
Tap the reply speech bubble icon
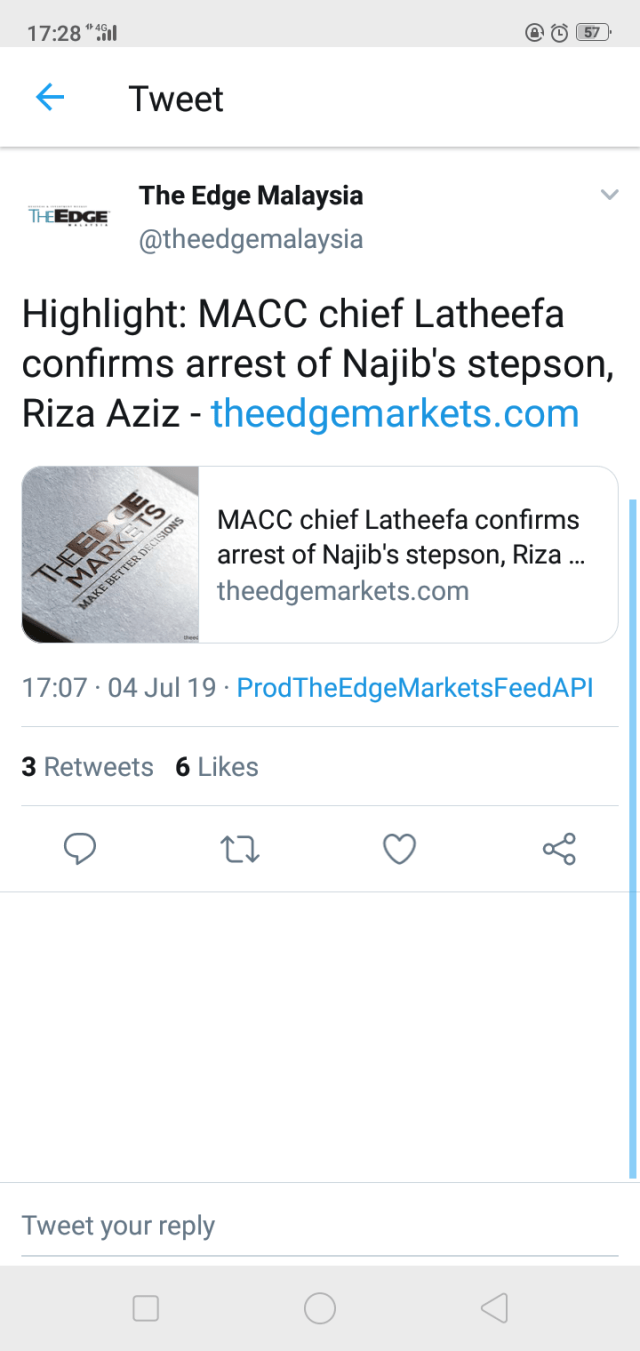point(80,849)
